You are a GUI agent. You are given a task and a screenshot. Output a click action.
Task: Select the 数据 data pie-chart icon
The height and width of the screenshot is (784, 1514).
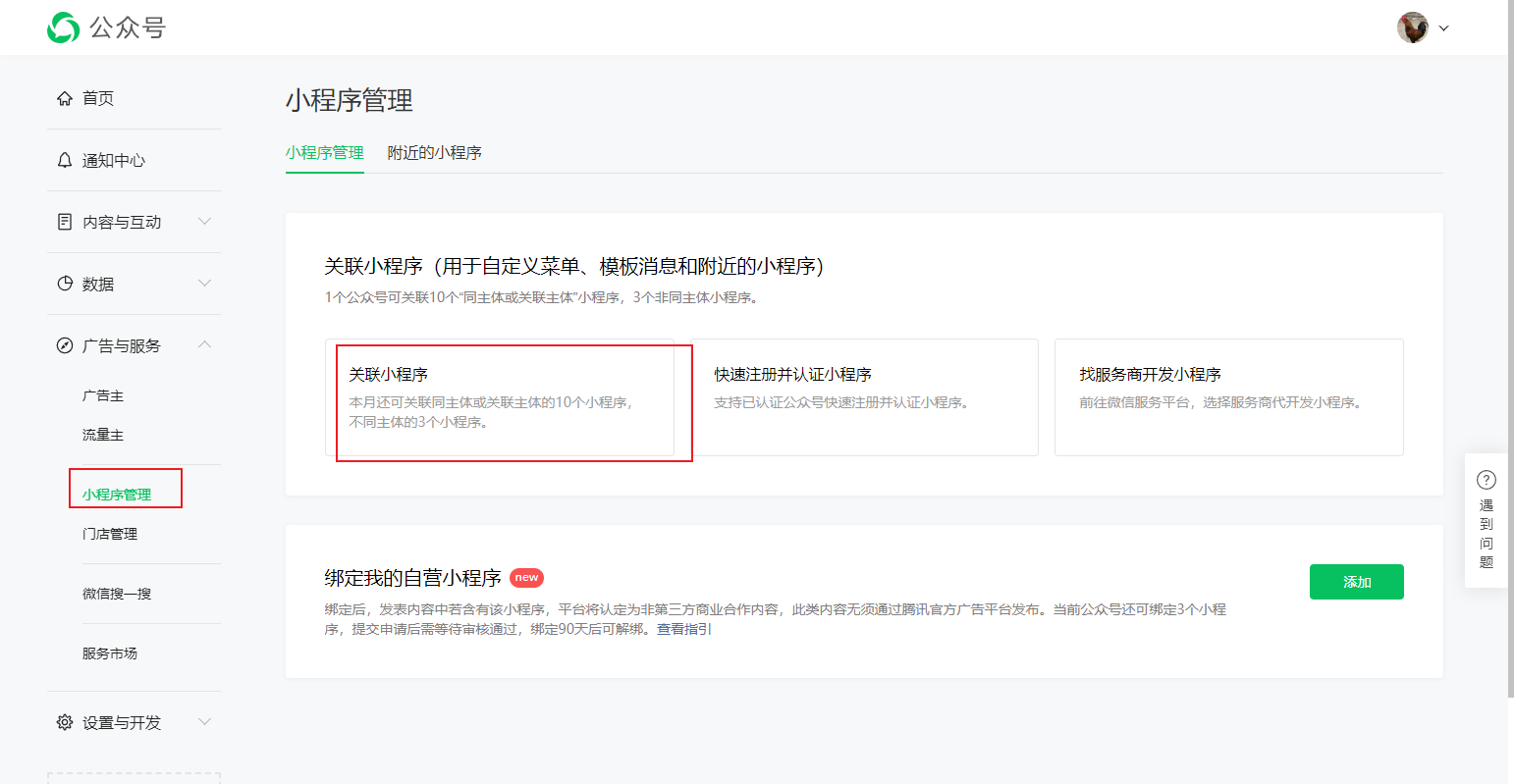pyautogui.click(x=65, y=284)
